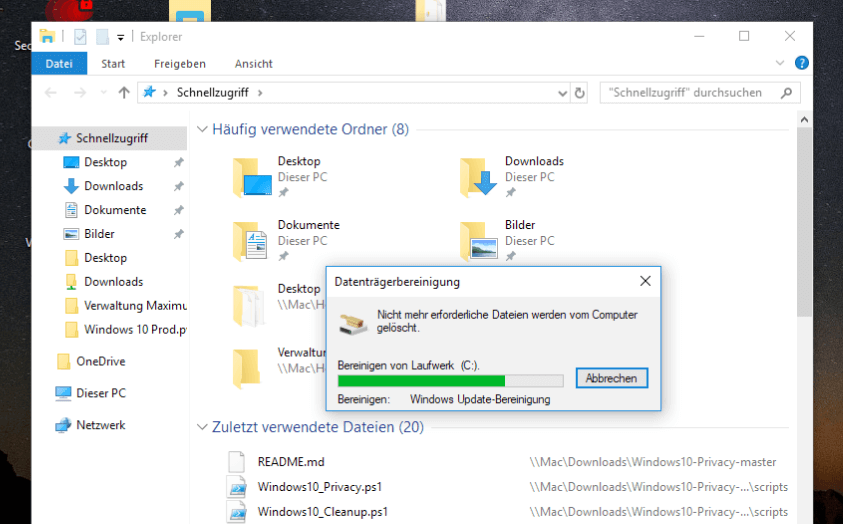Click the Explorer folder icon in title bar
This screenshot has height=524, width=843.
tap(47, 37)
